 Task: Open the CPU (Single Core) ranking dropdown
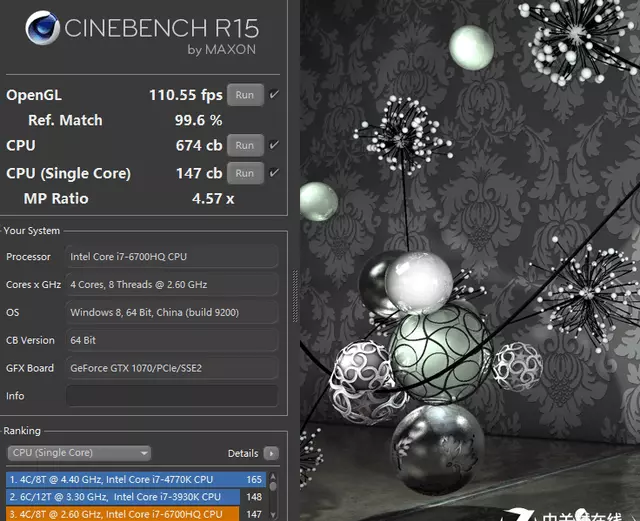point(79,453)
